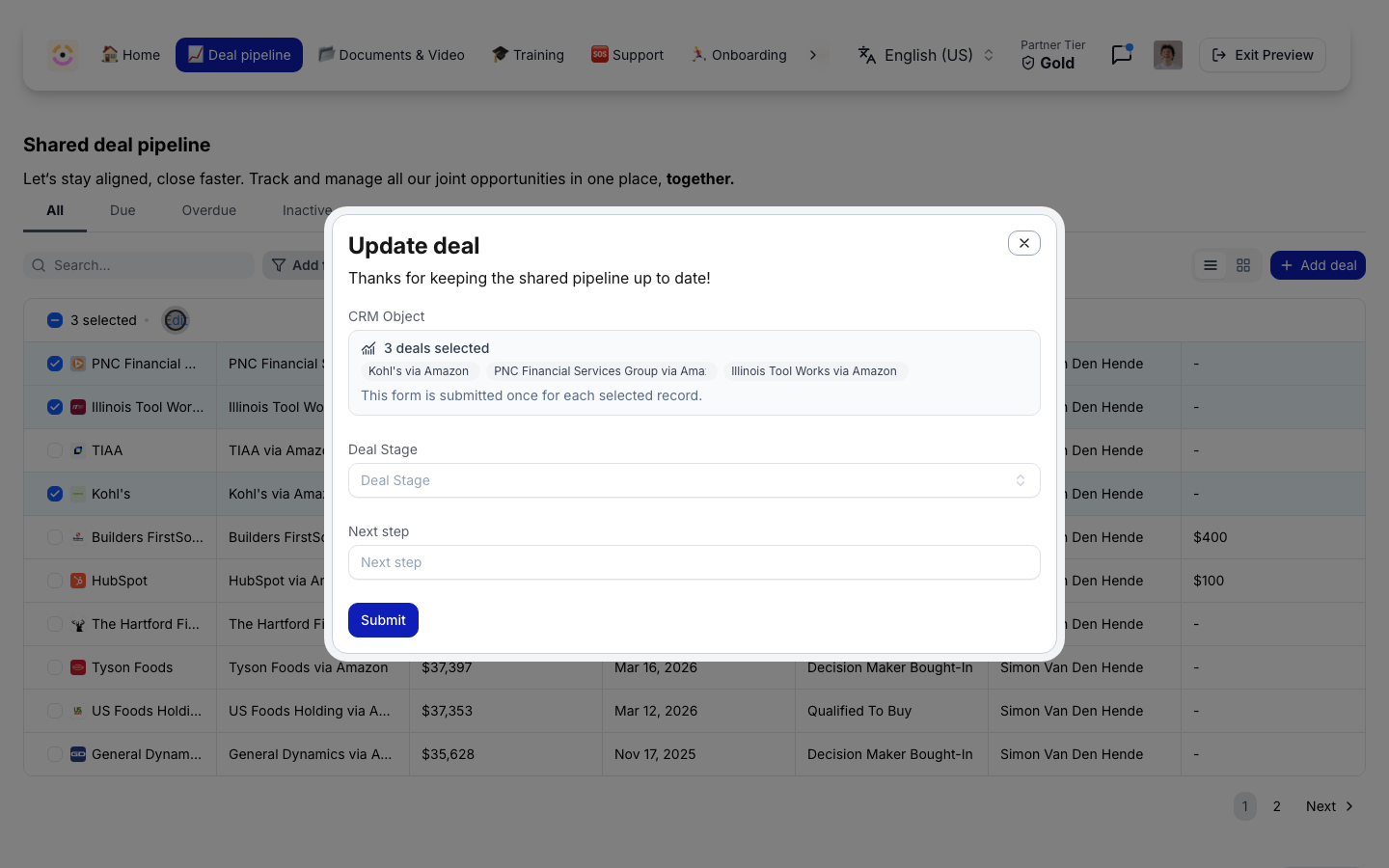This screenshot has height=868, width=1389.
Task: Open the Onboarding navigation tab
Action: pos(739,55)
